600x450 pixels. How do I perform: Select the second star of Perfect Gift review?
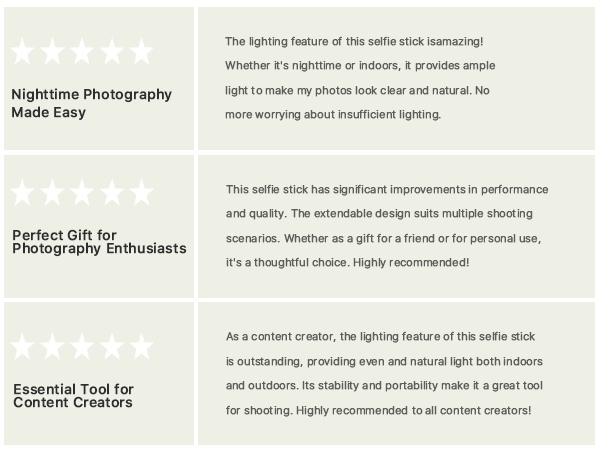click(53, 193)
